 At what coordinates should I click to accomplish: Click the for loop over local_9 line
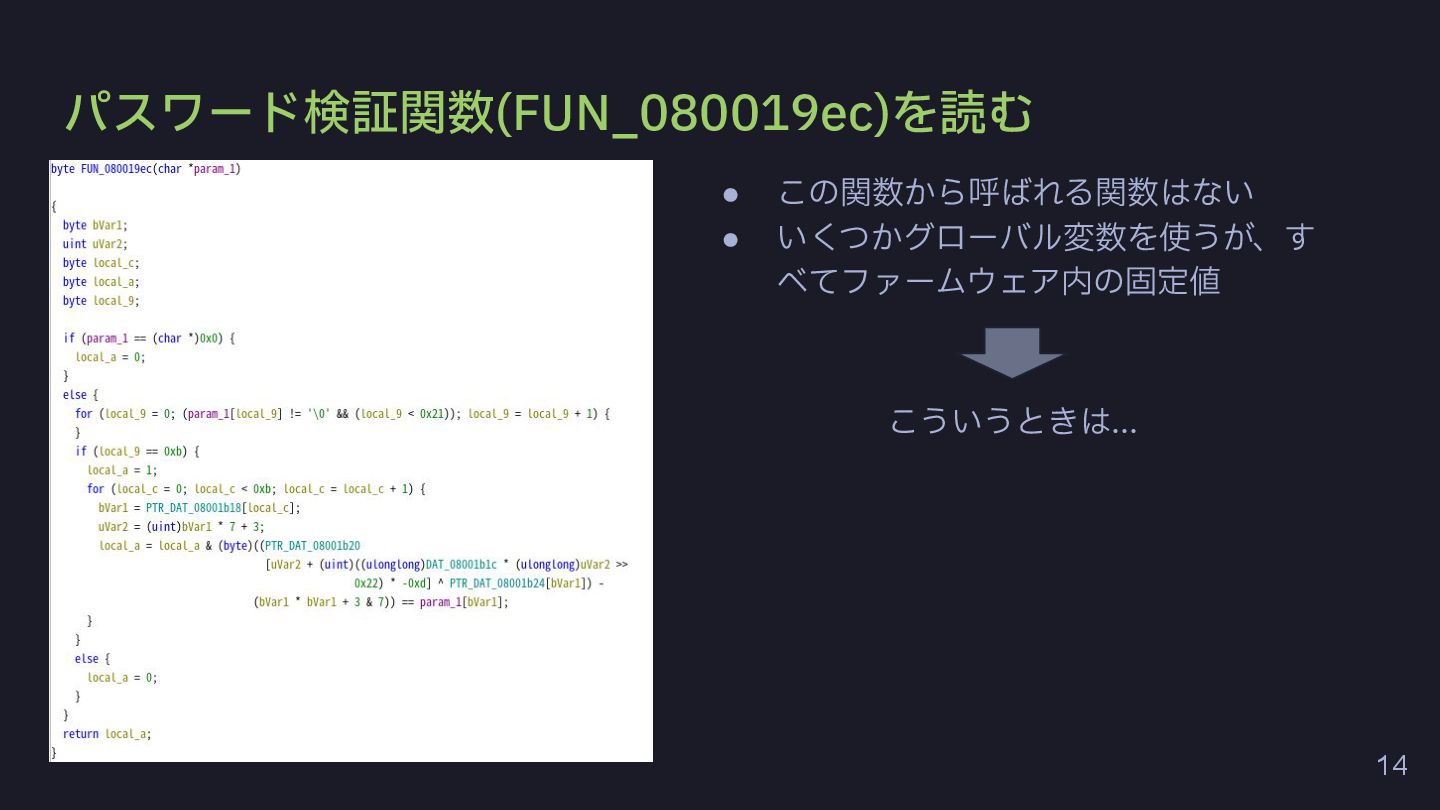point(342,414)
